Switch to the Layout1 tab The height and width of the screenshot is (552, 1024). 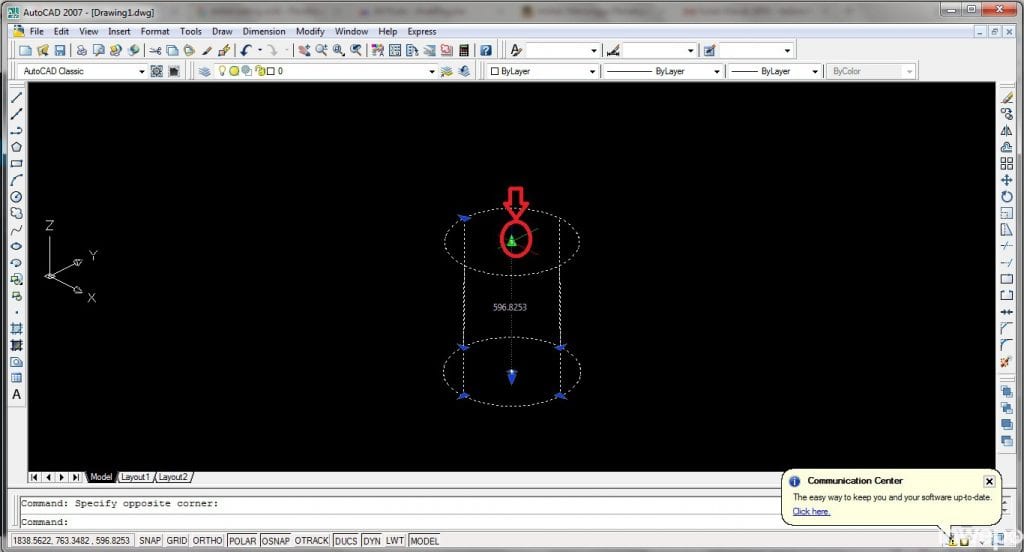[135, 477]
